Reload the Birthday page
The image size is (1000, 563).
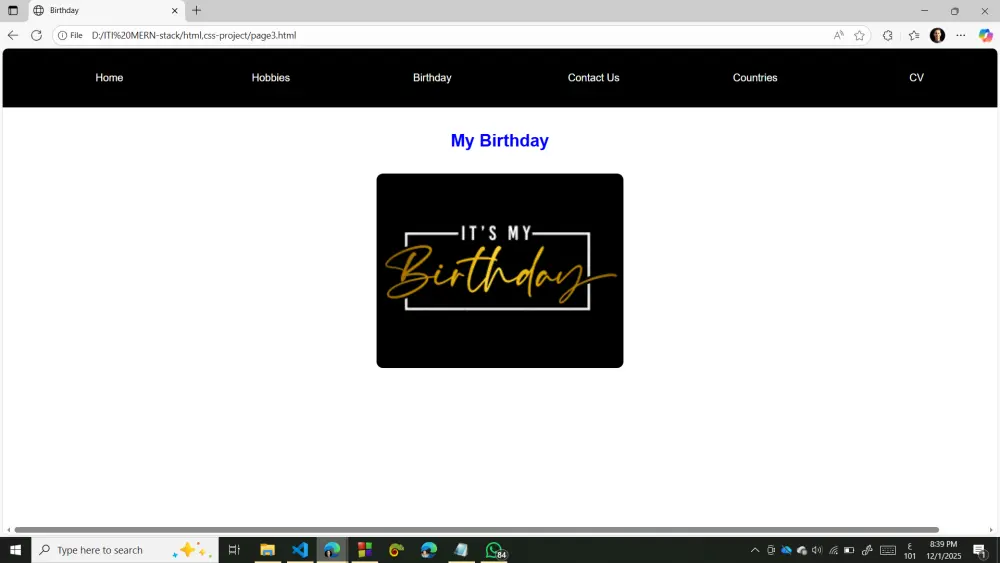click(x=36, y=36)
